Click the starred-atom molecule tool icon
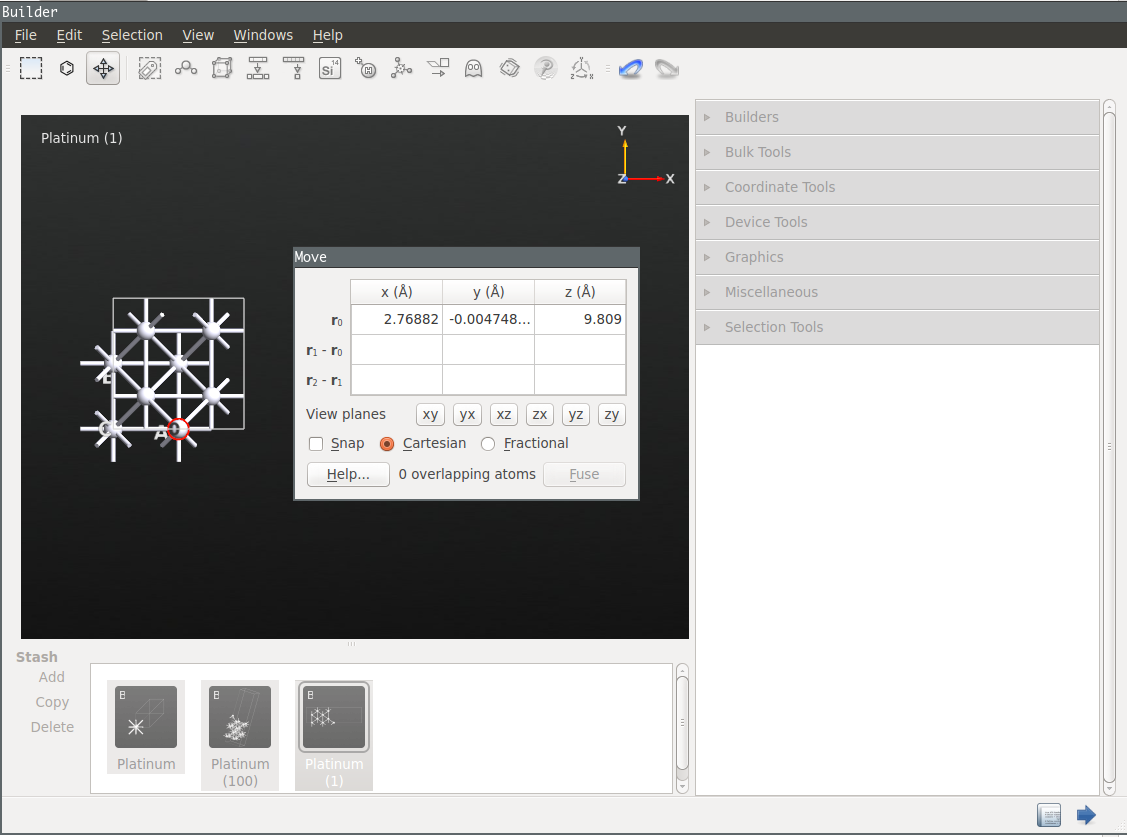1127x837 pixels. [x=402, y=68]
